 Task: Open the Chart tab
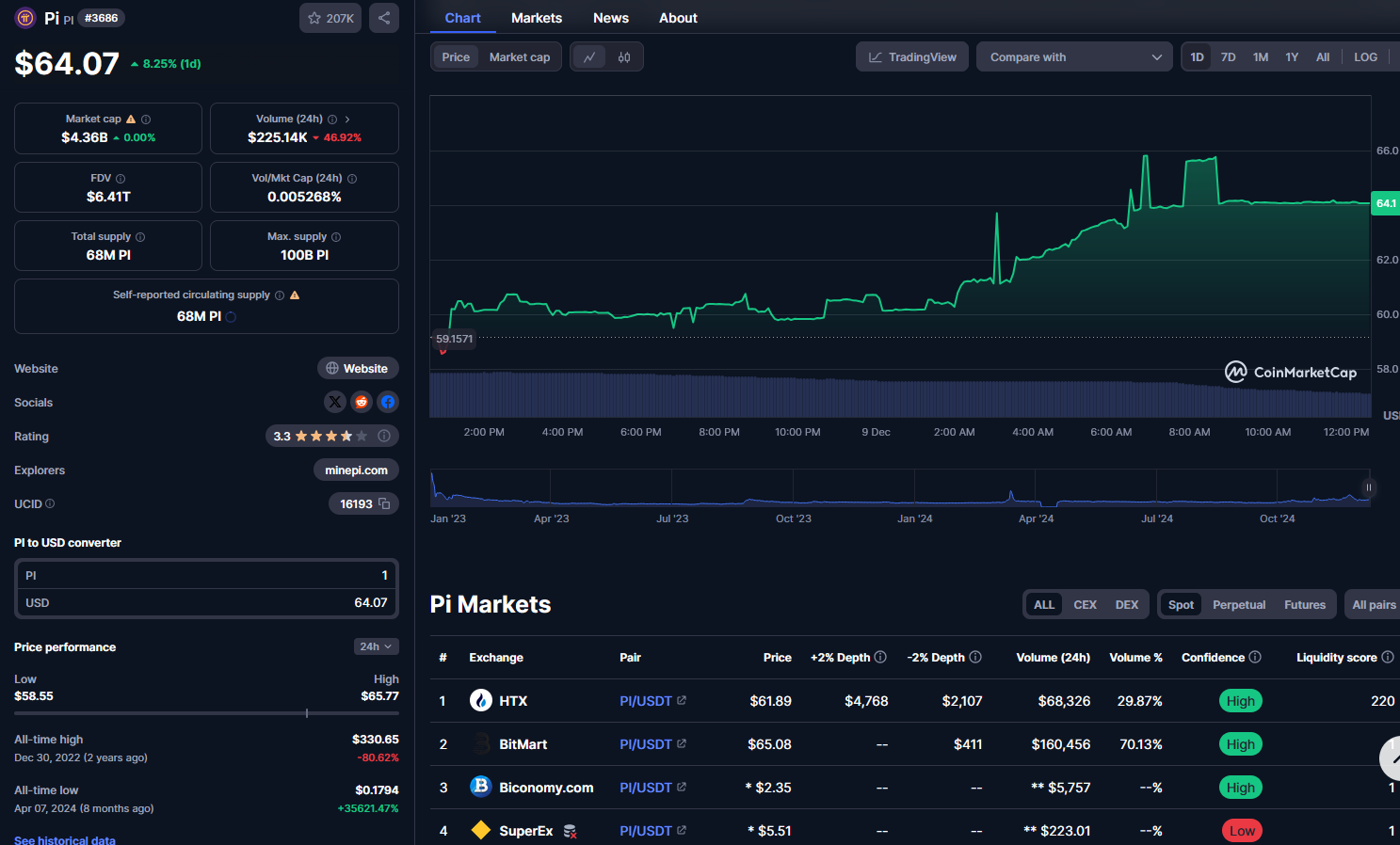pos(462,18)
